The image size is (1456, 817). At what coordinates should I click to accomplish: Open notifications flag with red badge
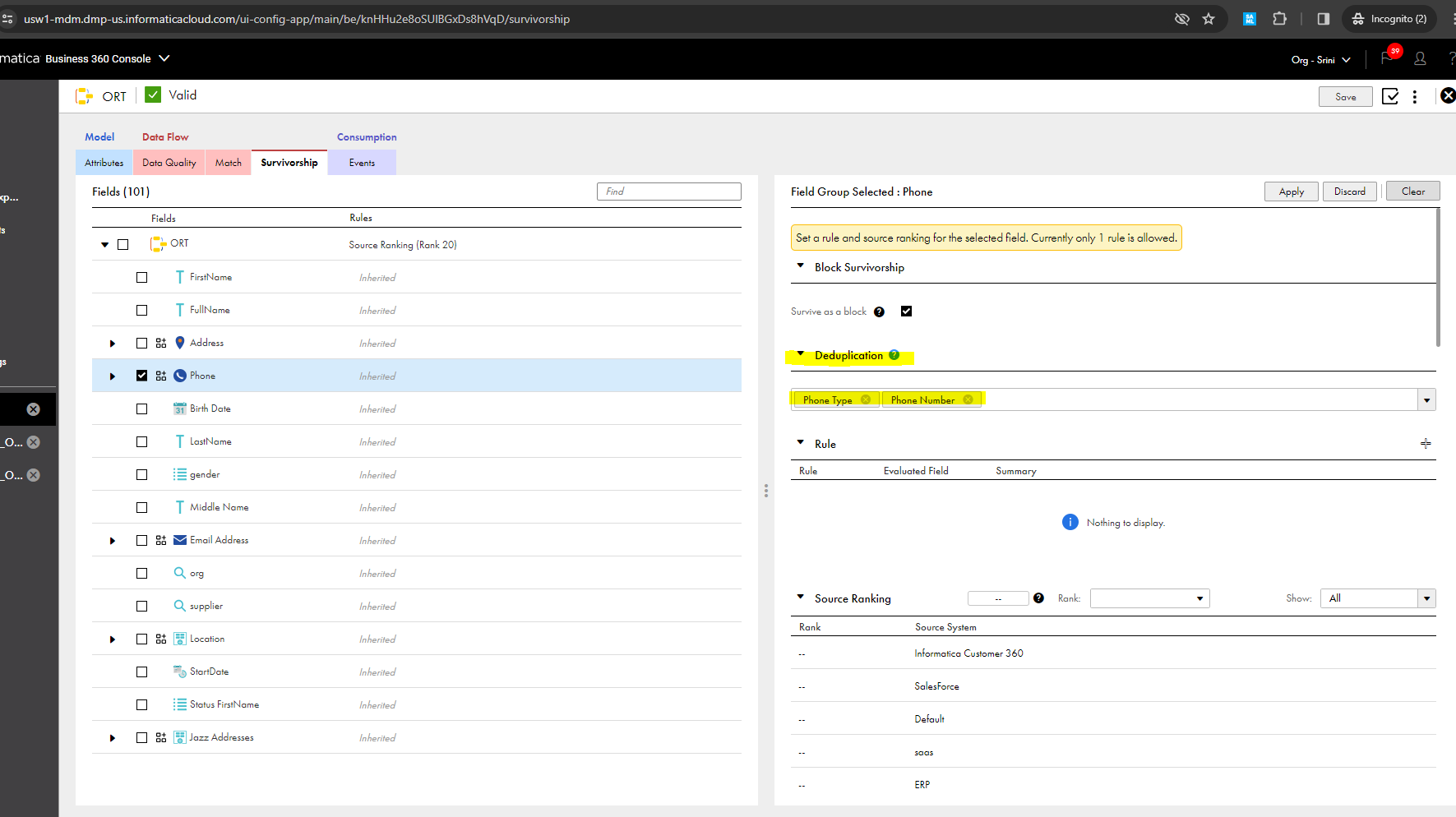click(1389, 57)
